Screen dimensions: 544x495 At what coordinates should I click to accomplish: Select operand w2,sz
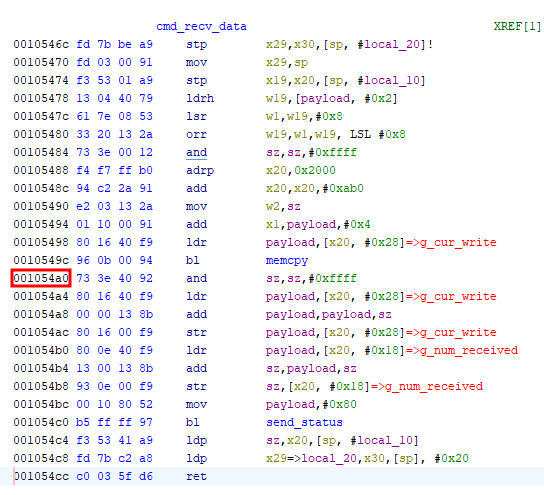283,206
